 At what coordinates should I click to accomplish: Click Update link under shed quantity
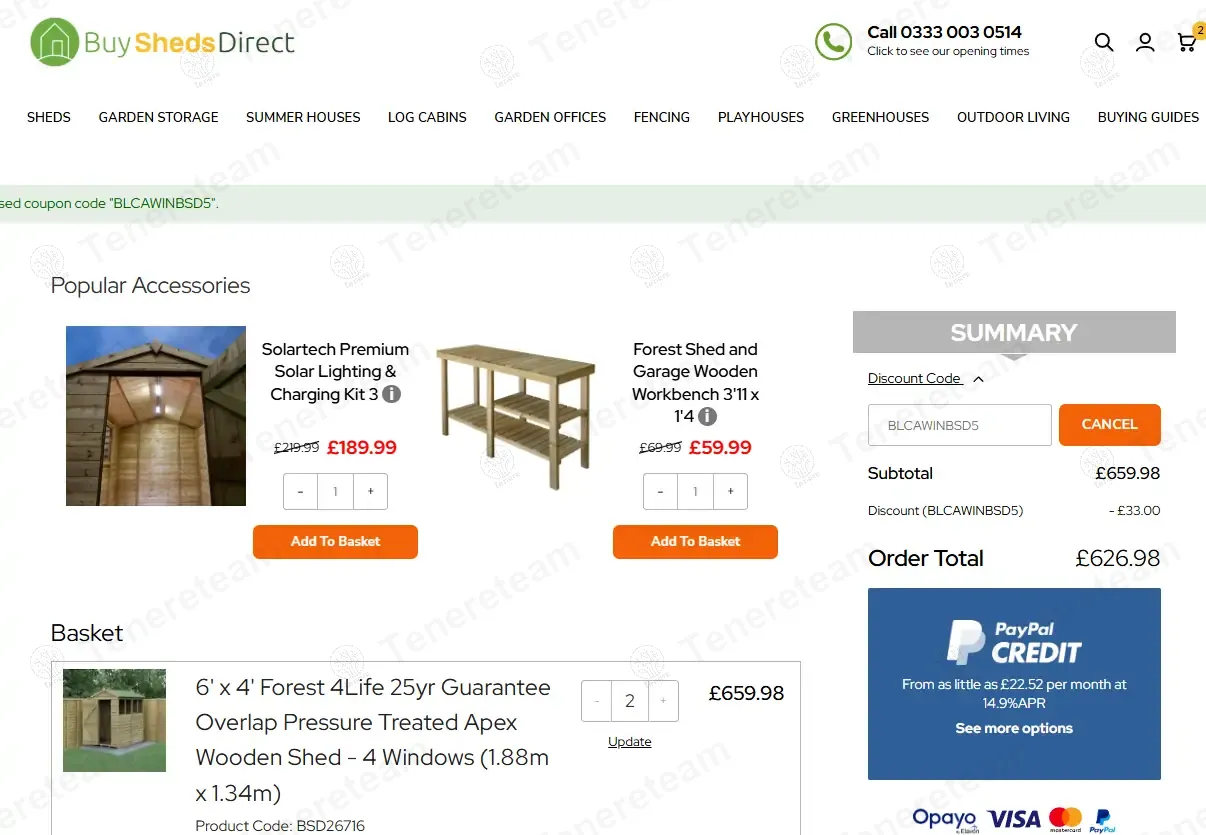click(630, 742)
